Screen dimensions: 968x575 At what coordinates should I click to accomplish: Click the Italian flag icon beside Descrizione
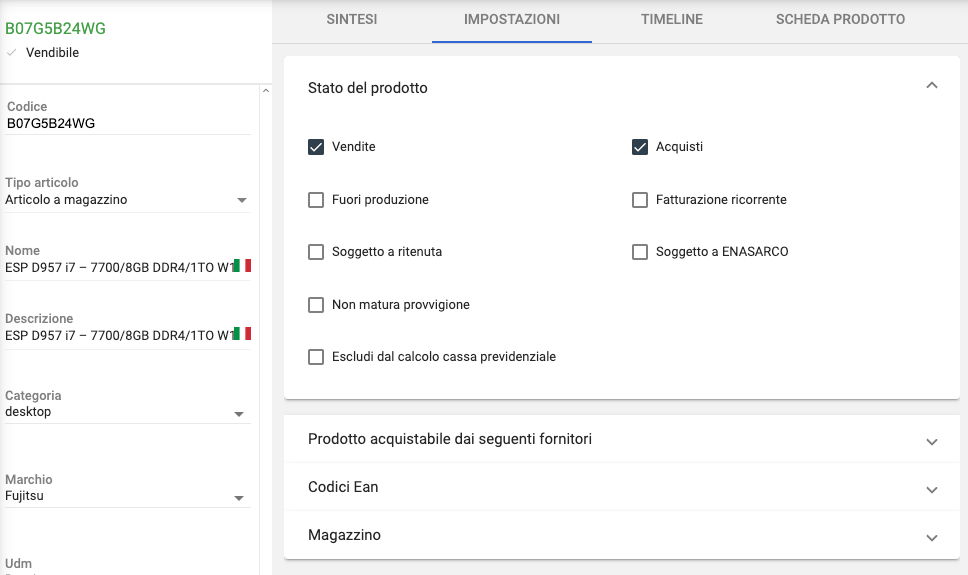(242, 334)
